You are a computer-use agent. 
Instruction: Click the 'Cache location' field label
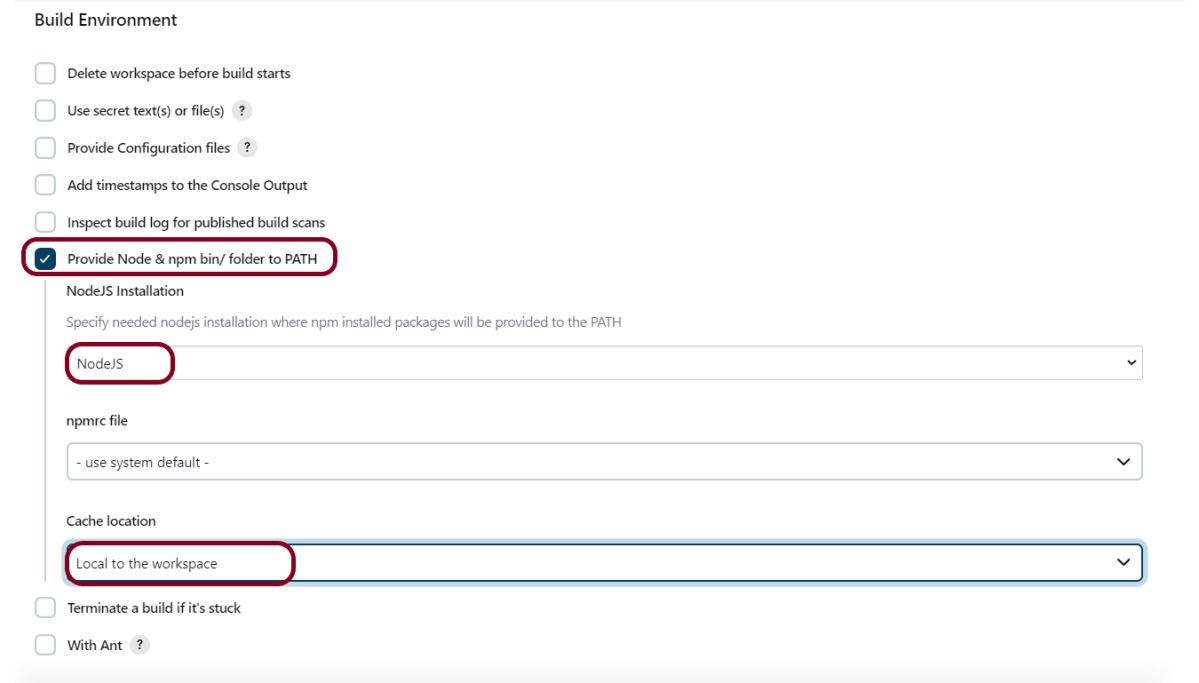[x=111, y=521]
